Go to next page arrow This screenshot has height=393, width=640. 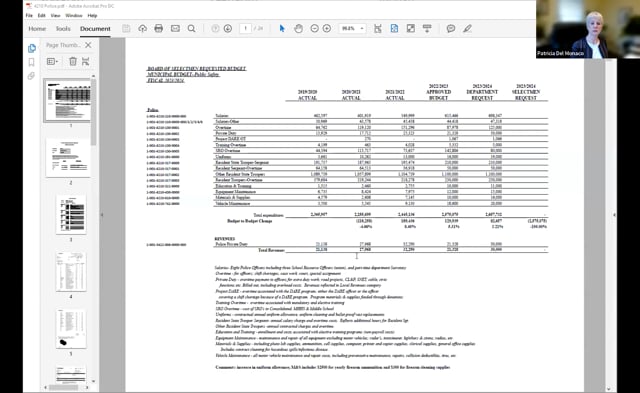click(x=228, y=29)
